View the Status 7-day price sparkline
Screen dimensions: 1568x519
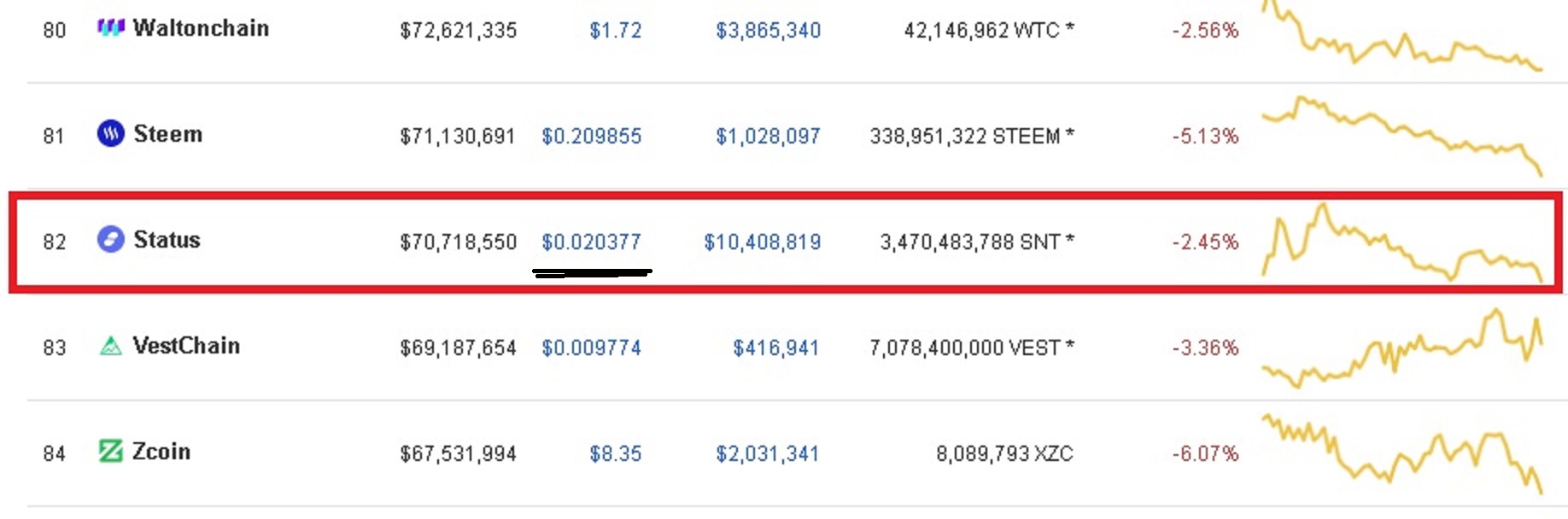pyautogui.click(x=1402, y=242)
